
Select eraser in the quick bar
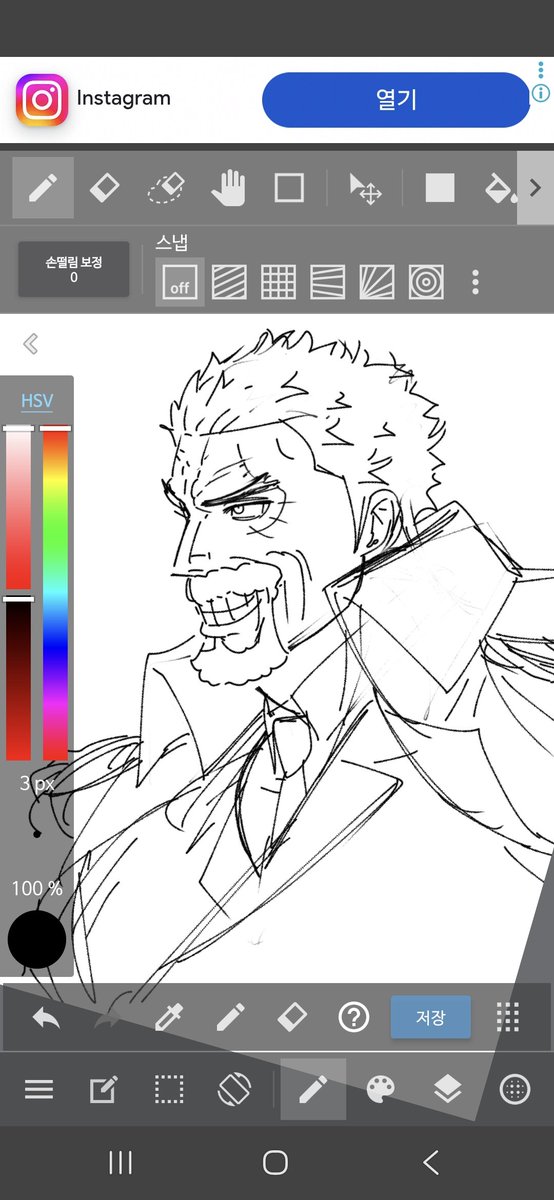[x=291, y=1019]
